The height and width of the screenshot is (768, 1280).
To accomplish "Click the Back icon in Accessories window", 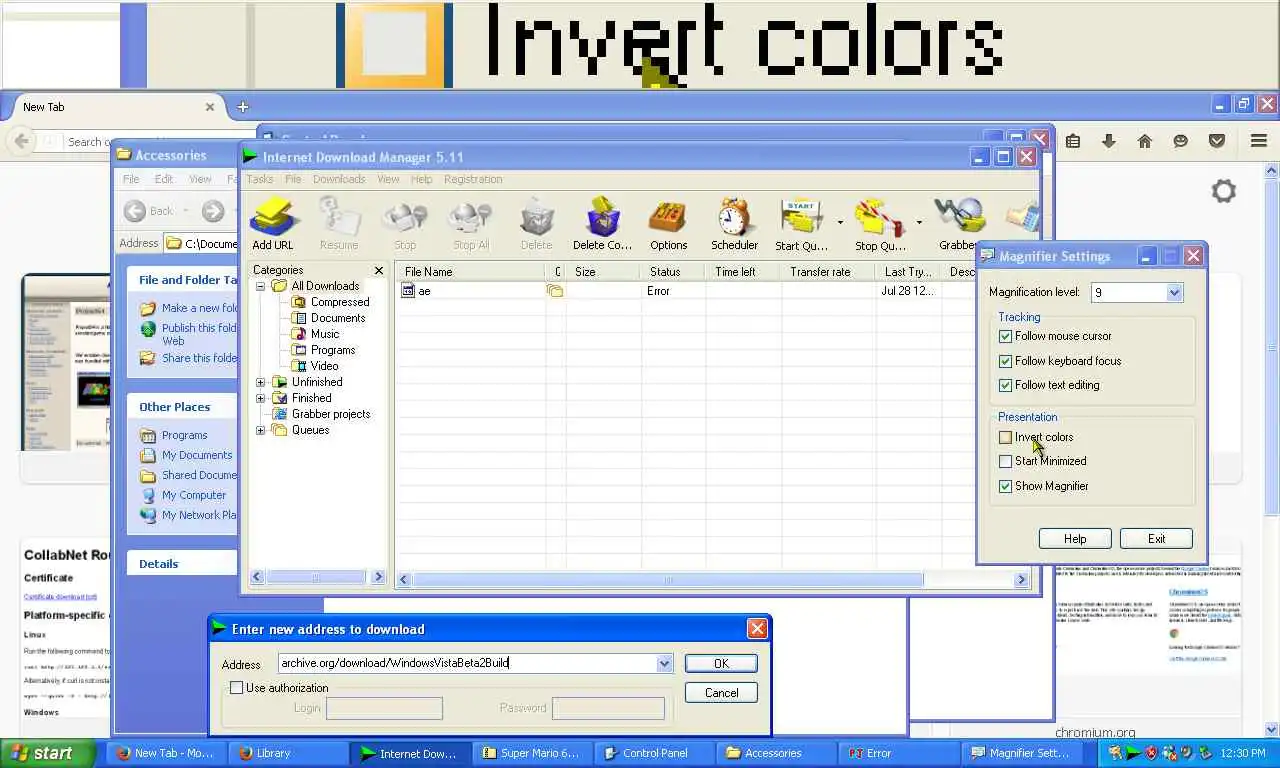I will pos(135,211).
